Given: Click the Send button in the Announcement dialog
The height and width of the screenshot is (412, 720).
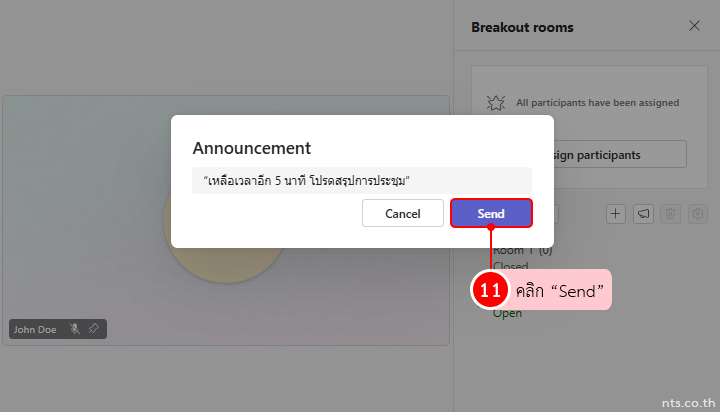Looking at the screenshot, I should pyautogui.click(x=491, y=213).
